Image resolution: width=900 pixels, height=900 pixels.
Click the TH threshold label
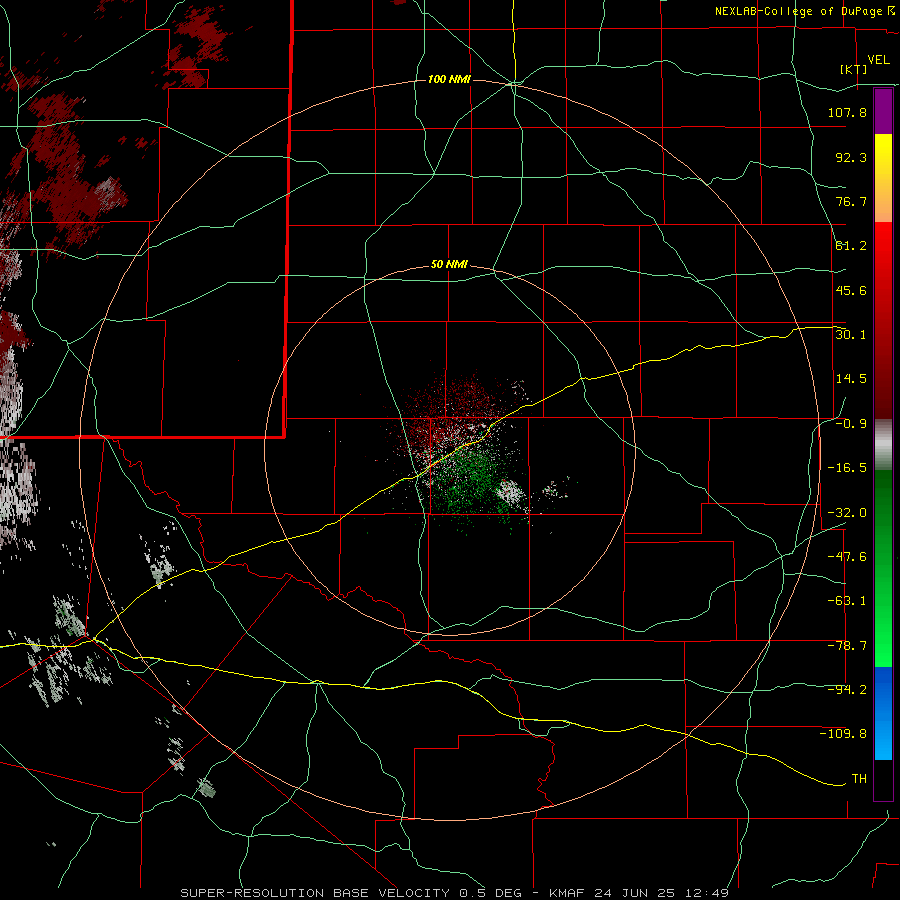tap(859, 779)
